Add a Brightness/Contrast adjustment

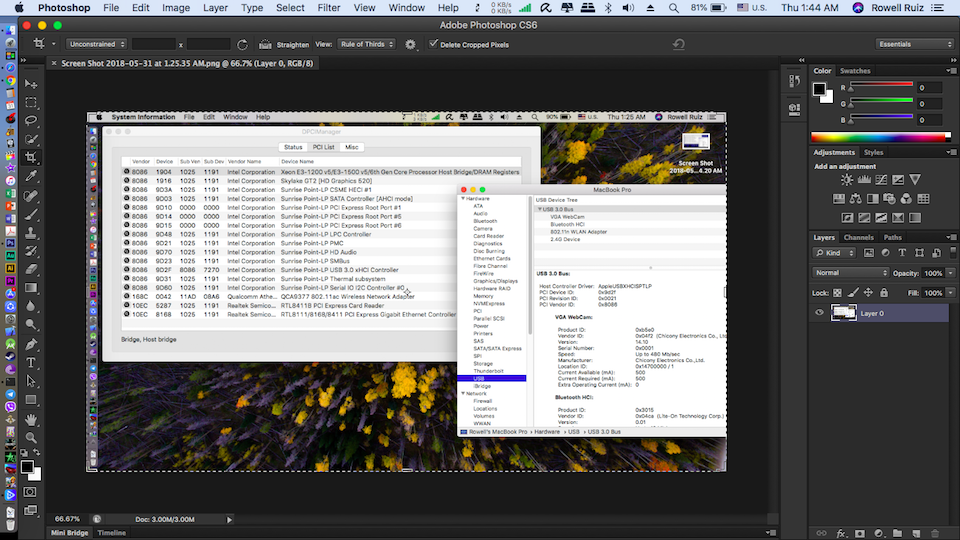coord(847,179)
